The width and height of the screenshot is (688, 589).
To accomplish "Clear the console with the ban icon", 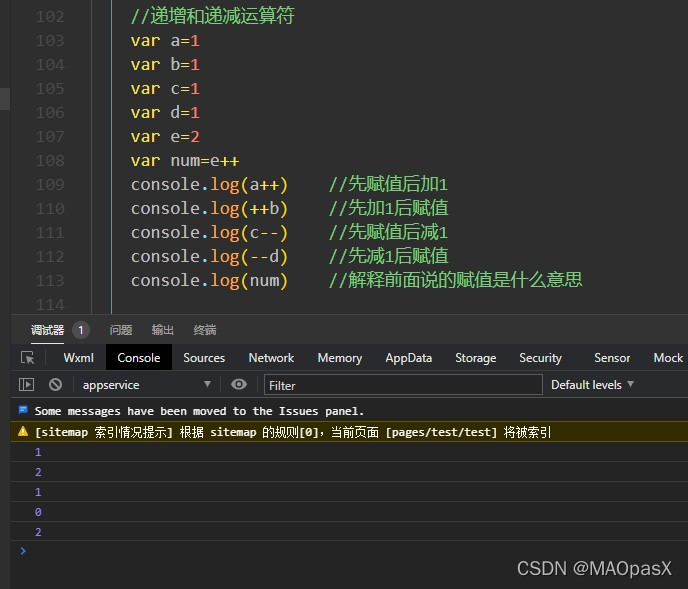I will tap(55, 385).
